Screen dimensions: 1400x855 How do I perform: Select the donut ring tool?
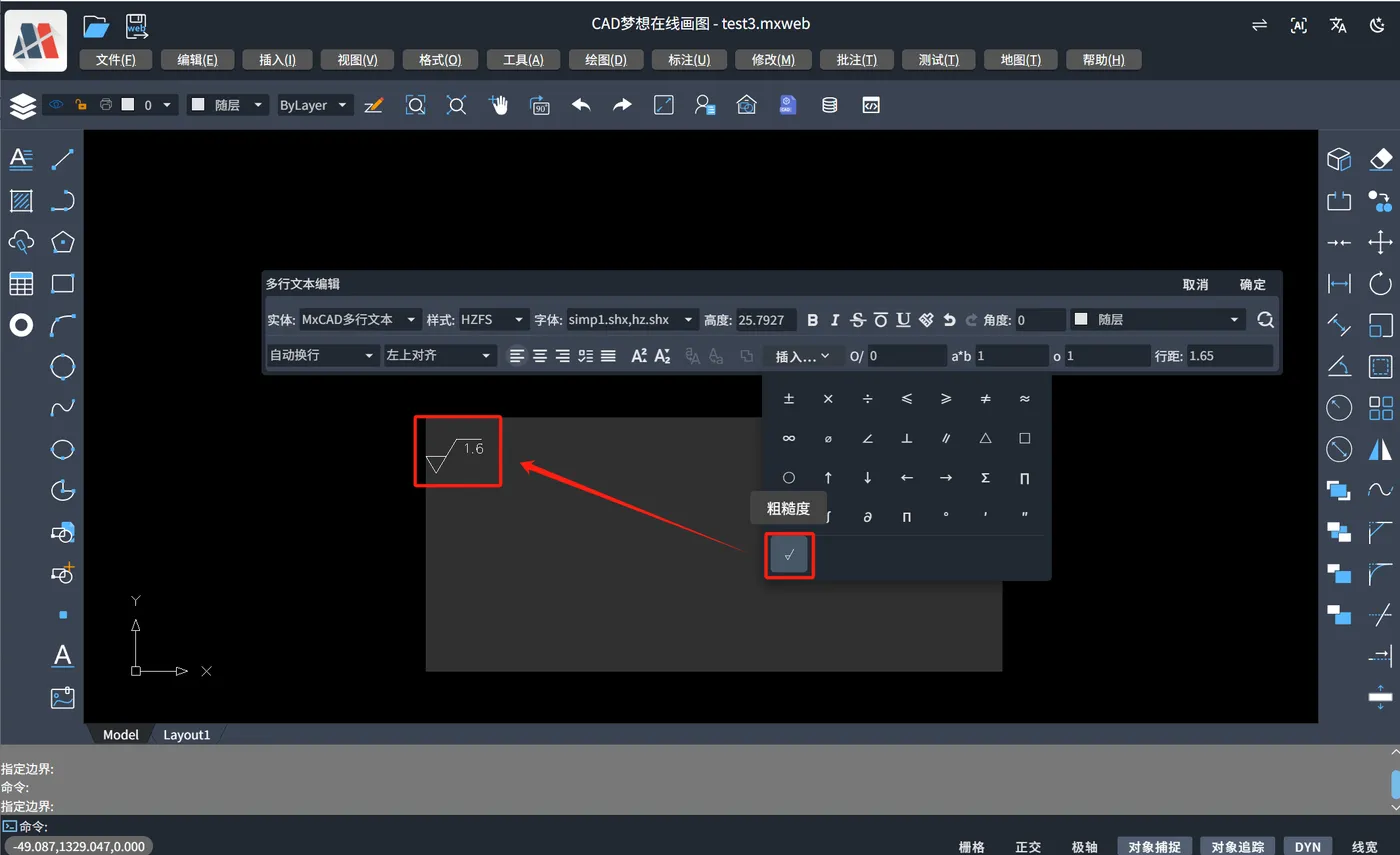click(21, 325)
